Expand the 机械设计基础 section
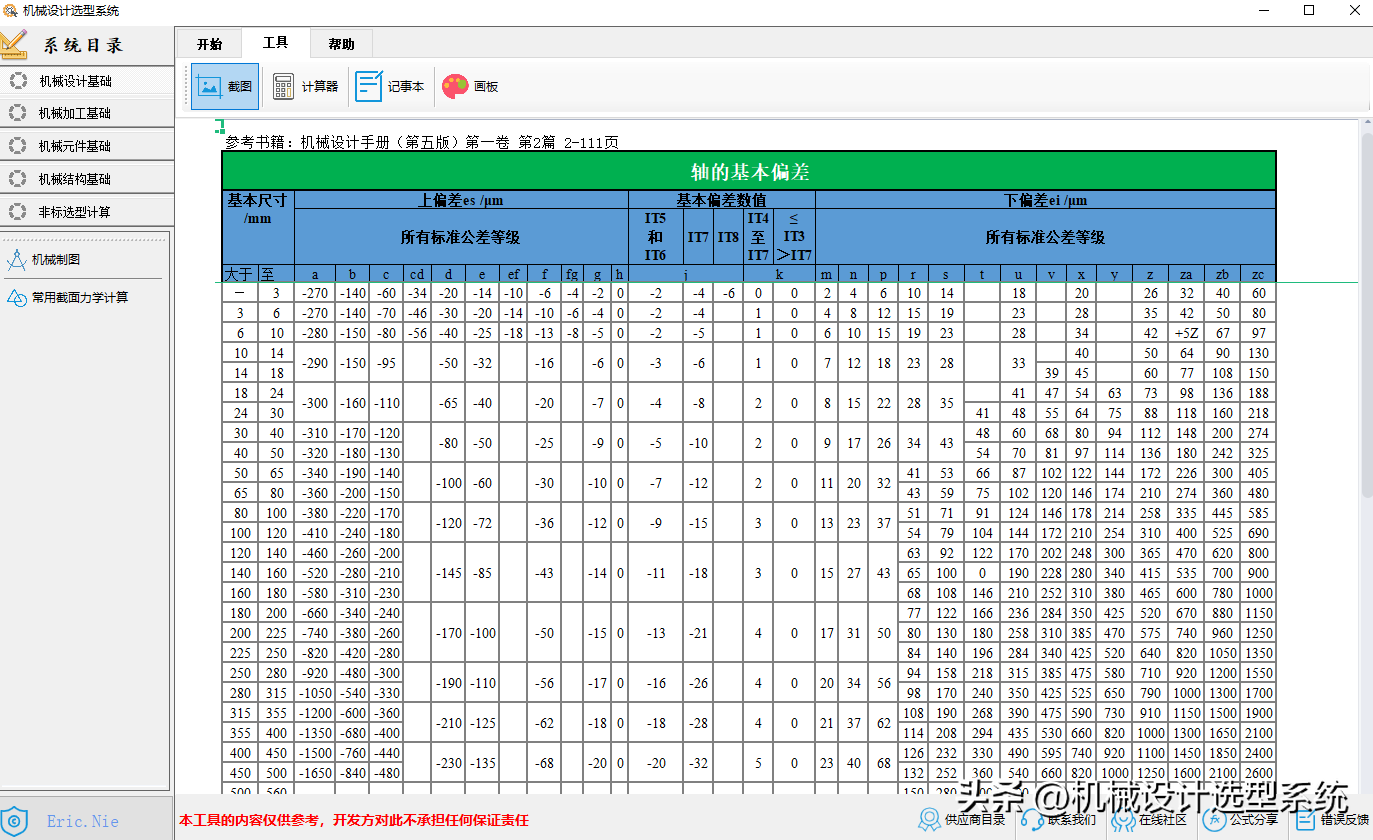This screenshot has width=1373, height=840. pos(87,81)
